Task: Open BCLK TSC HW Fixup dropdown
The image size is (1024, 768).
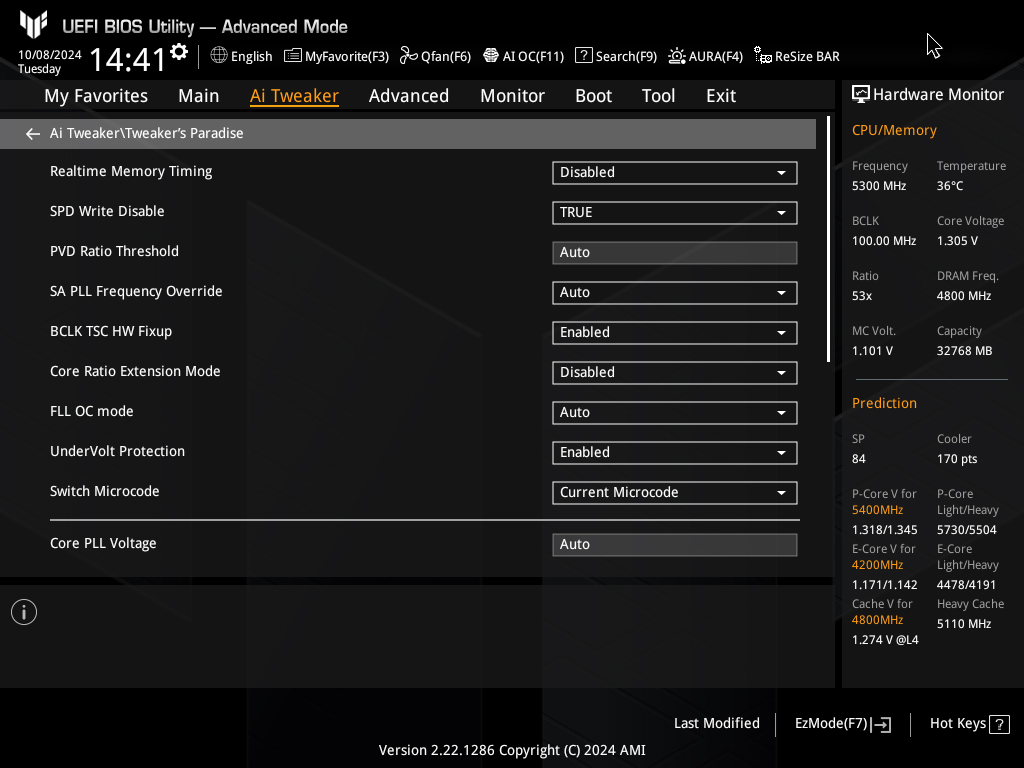Action: pyautogui.click(x=675, y=332)
